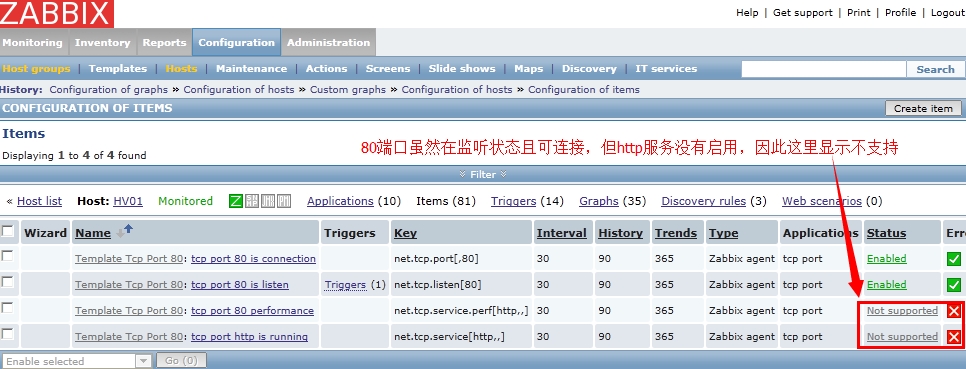Check the box for tcp port 80 is connection

[x=7, y=256]
